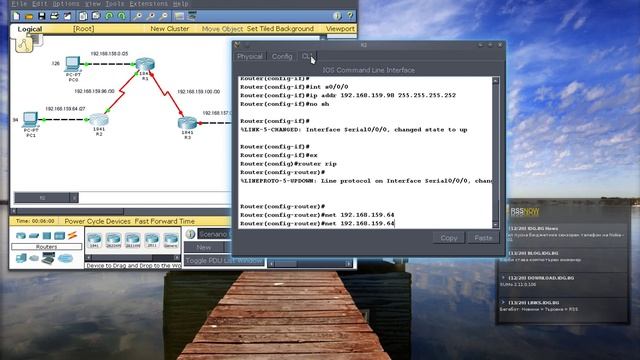Click the scenario info icon
Viewport: 640px width, 360px height.
[x=190, y=234]
